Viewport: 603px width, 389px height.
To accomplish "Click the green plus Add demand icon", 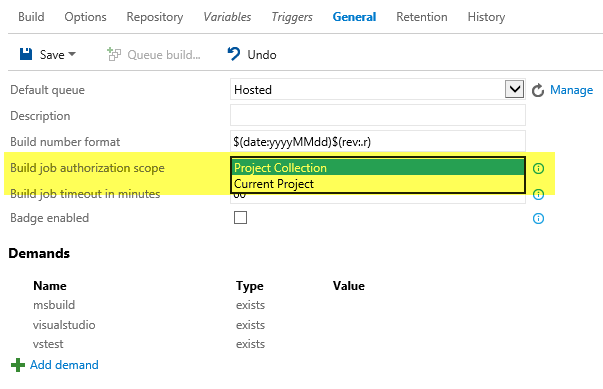I will (x=18, y=365).
